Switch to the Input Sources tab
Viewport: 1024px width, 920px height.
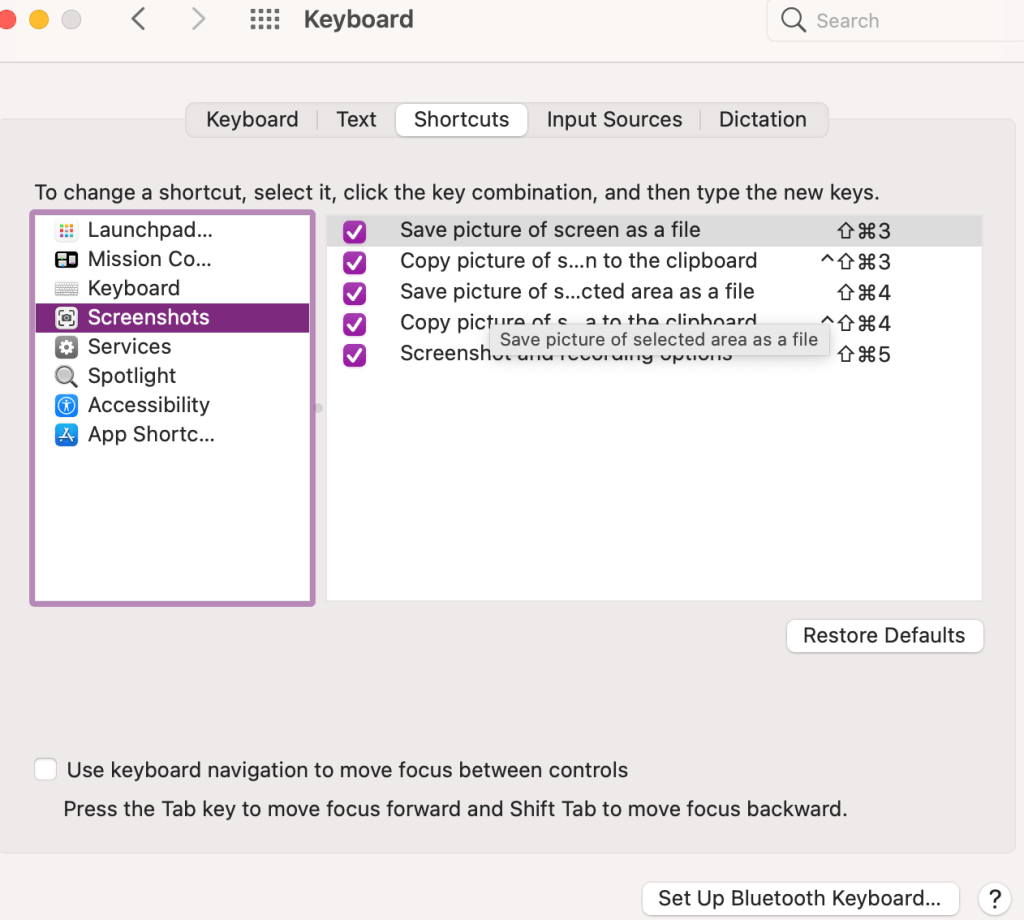pyautogui.click(x=614, y=120)
